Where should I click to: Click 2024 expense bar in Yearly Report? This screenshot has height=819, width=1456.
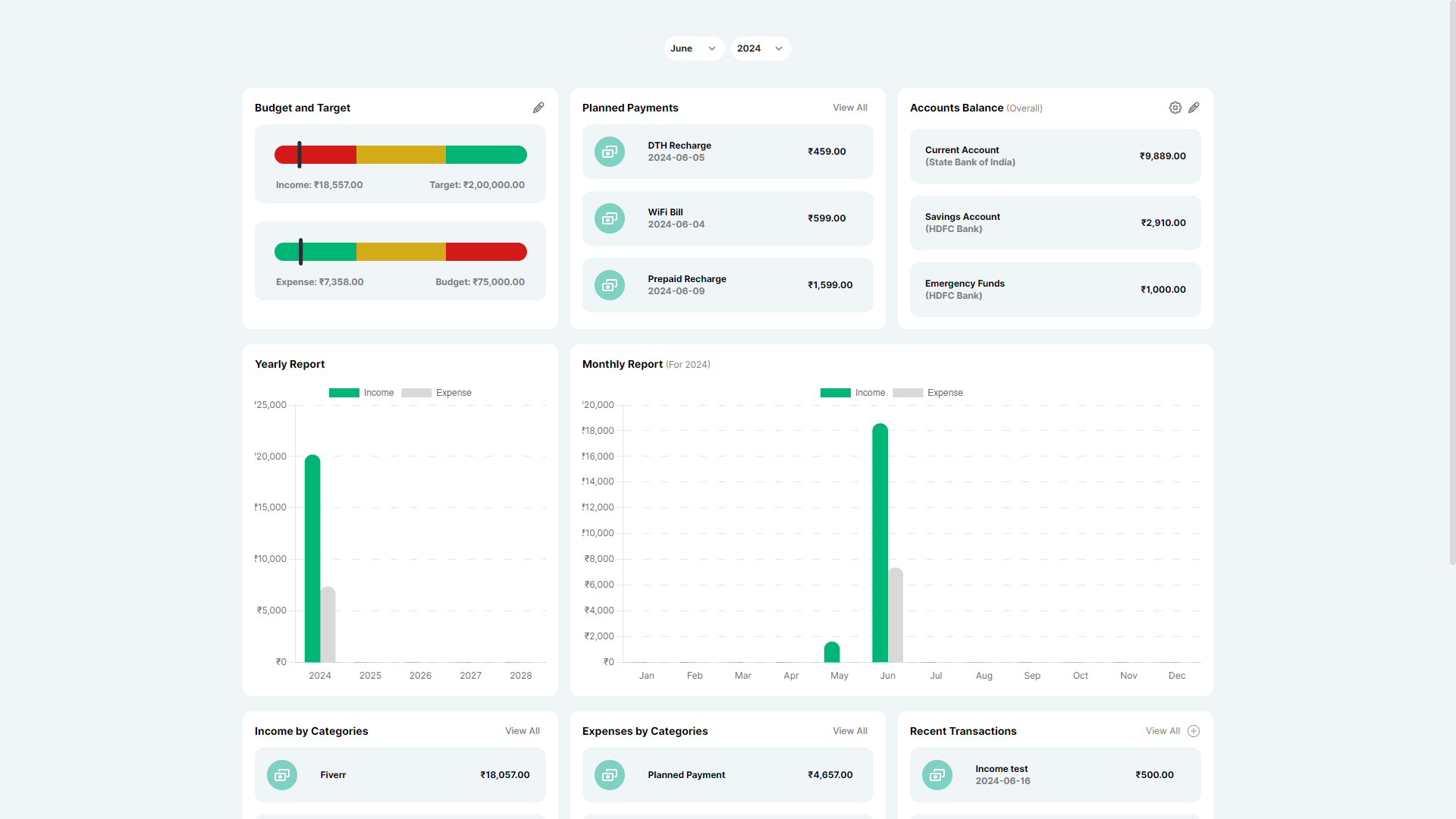(328, 624)
